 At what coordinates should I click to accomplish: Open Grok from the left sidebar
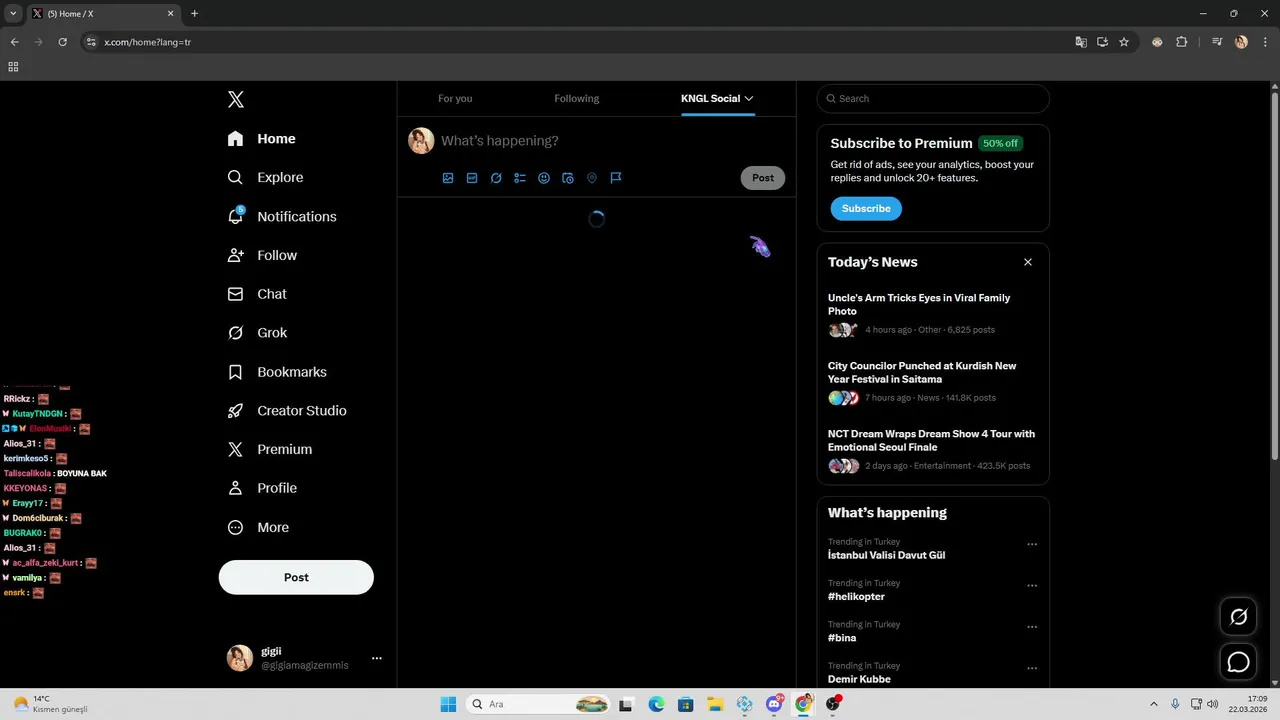[258, 333]
